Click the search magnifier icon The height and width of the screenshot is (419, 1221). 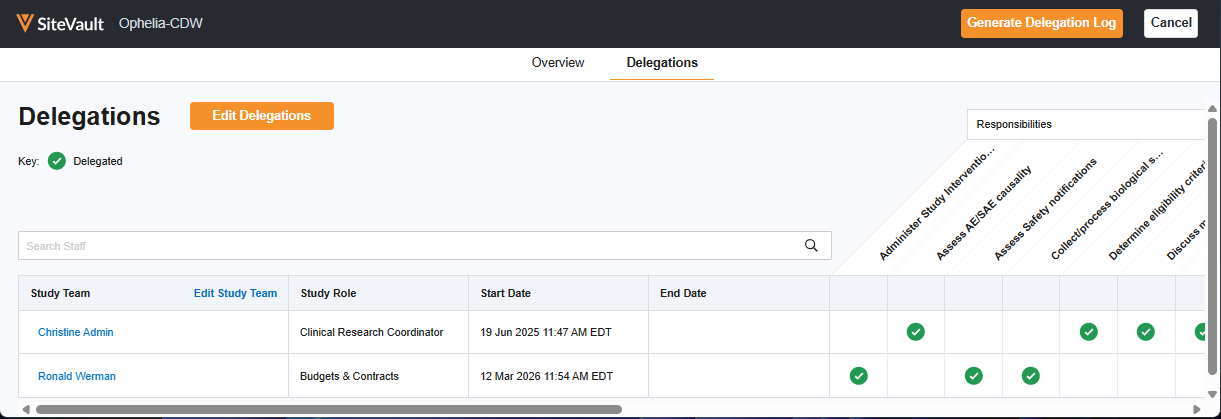811,245
